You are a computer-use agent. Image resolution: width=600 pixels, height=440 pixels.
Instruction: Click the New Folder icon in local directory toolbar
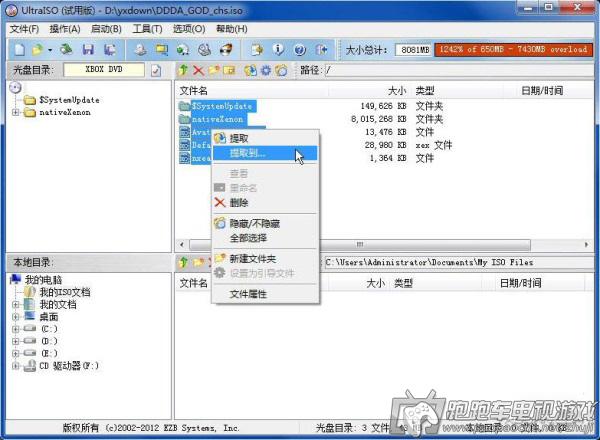(x=199, y=262)
